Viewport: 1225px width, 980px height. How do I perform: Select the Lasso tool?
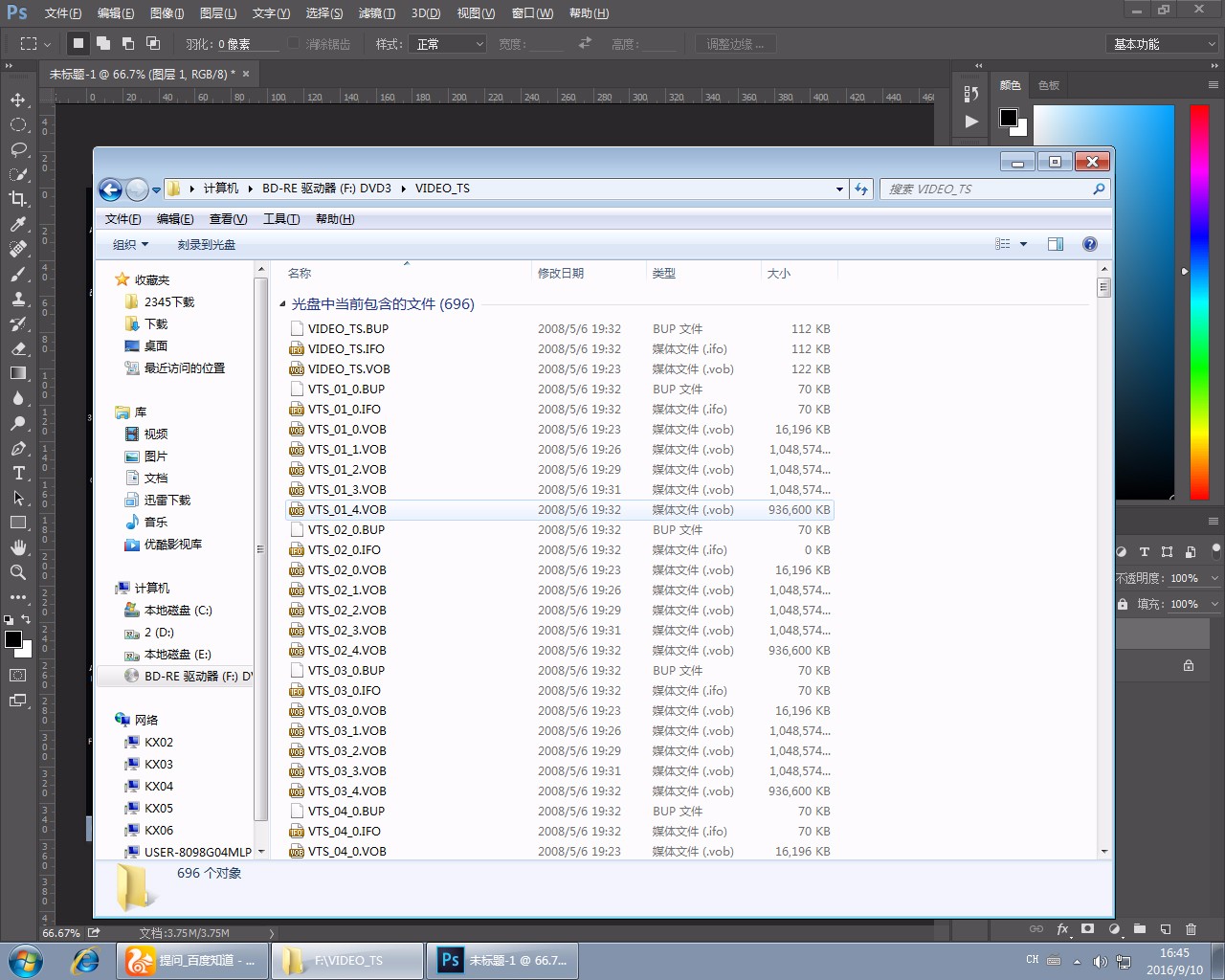pyautogui.click(x=18, y=149)
